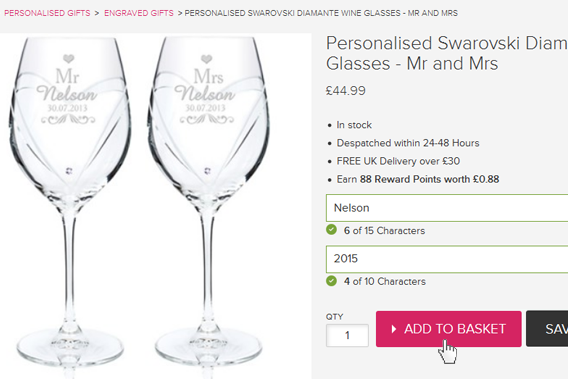
Task: Click the diamante crystal on the right glass
Action: [207, 171]
